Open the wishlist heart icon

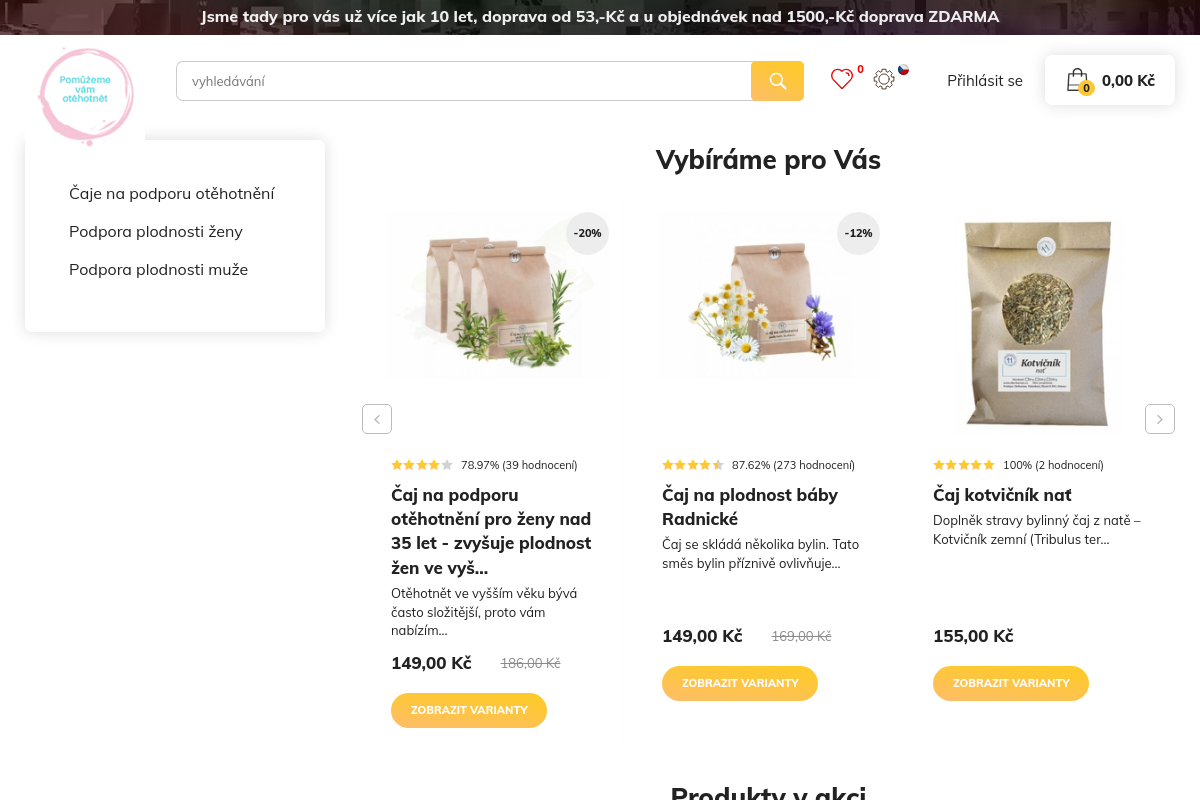[842, 79]
